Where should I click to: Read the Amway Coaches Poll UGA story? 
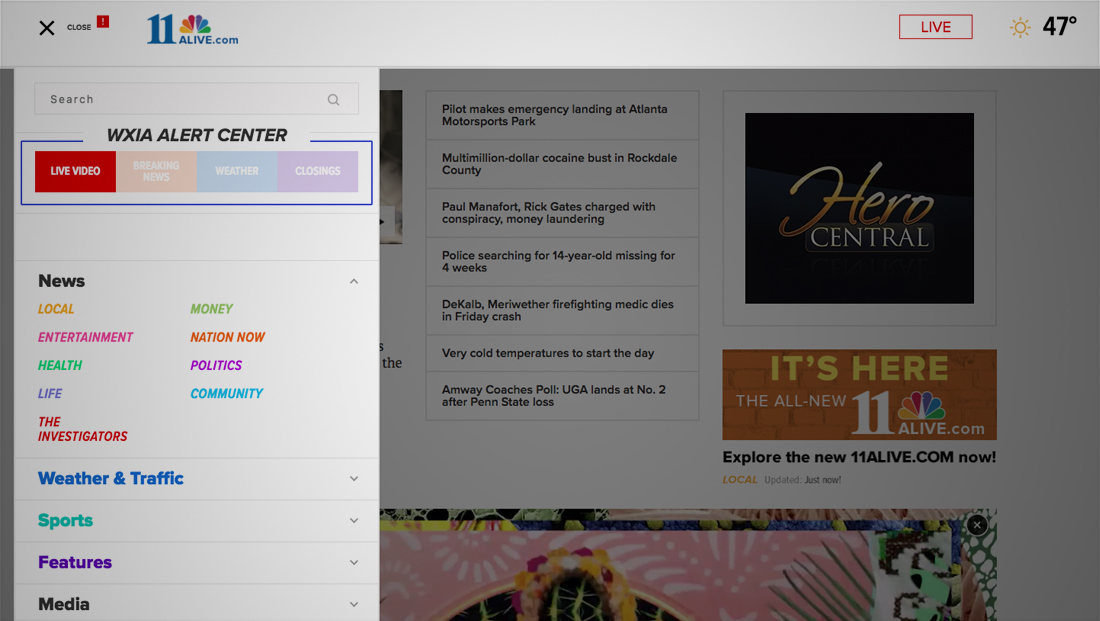tap(562, 396)
